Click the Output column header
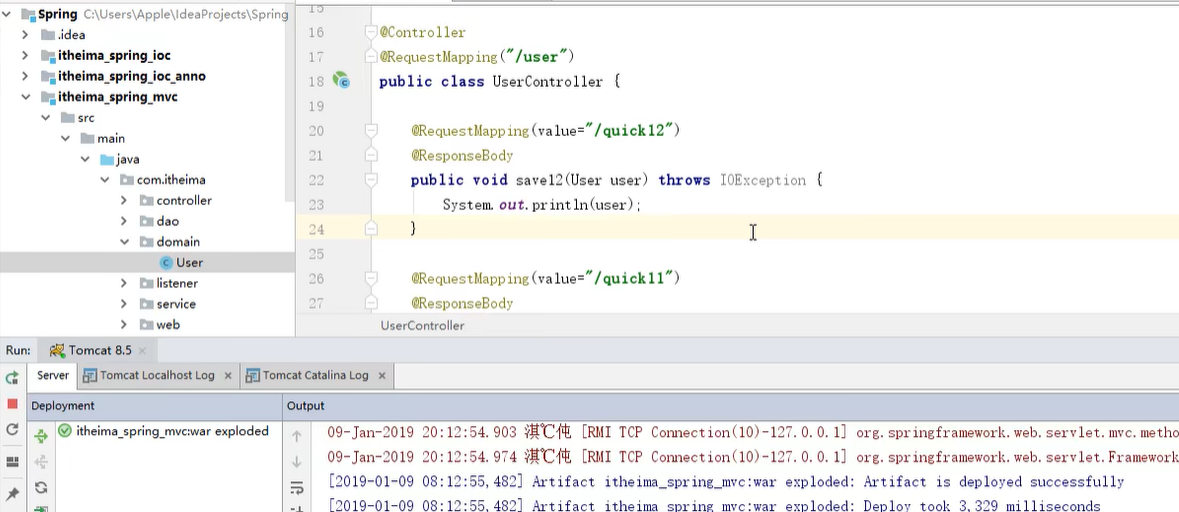 click(305, 406)
